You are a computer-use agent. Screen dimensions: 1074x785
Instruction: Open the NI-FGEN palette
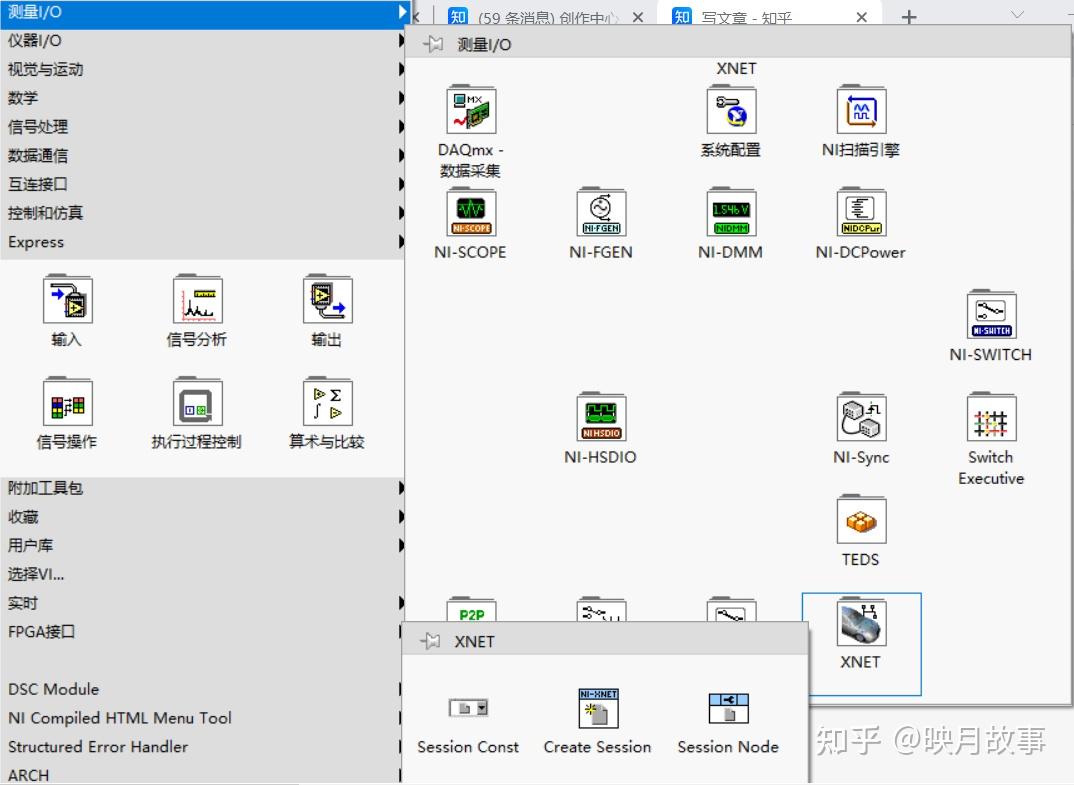600,213
